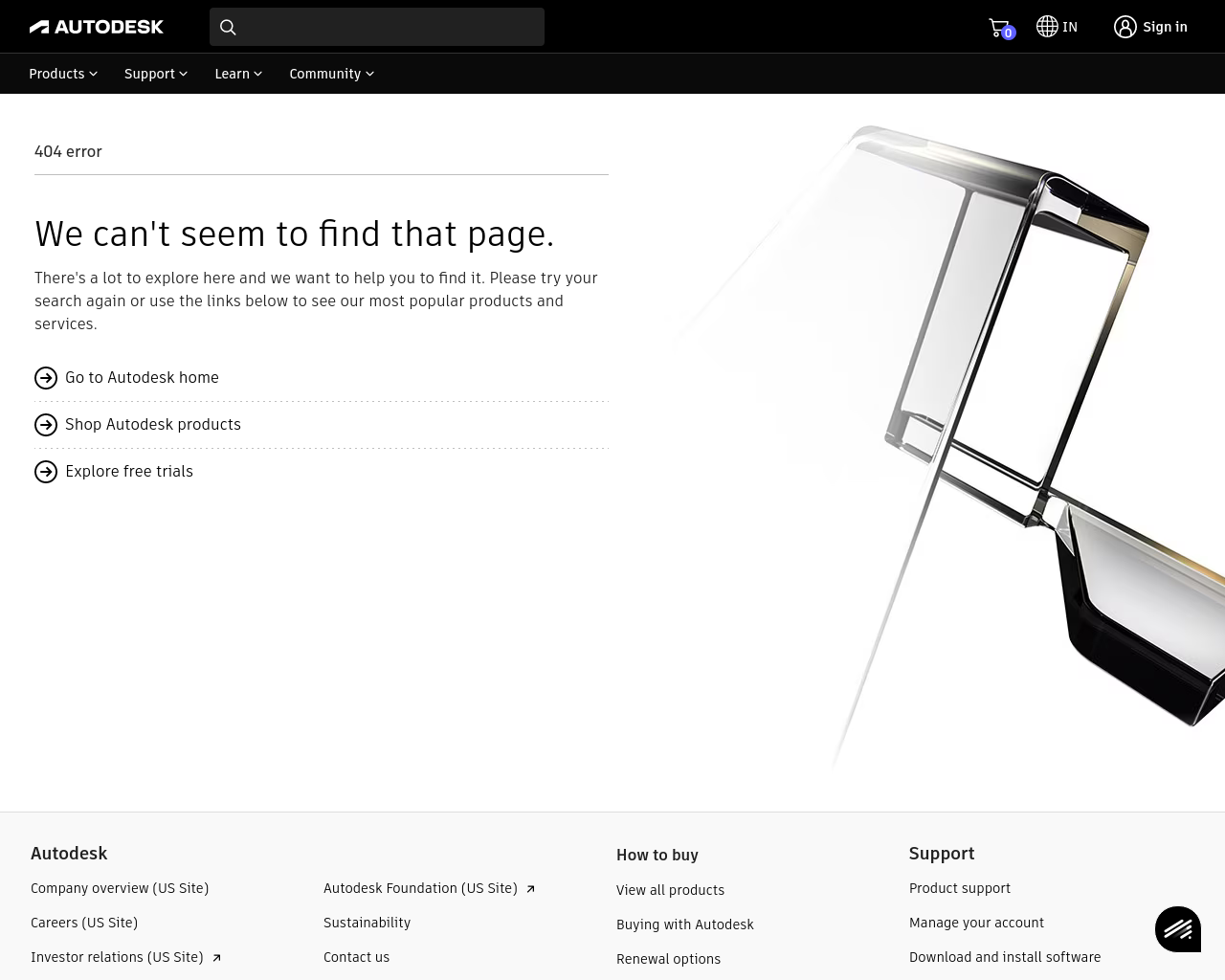This screenshot has width=1225, height=980.
Task: Open Explore free trials link
Action: 129,471
